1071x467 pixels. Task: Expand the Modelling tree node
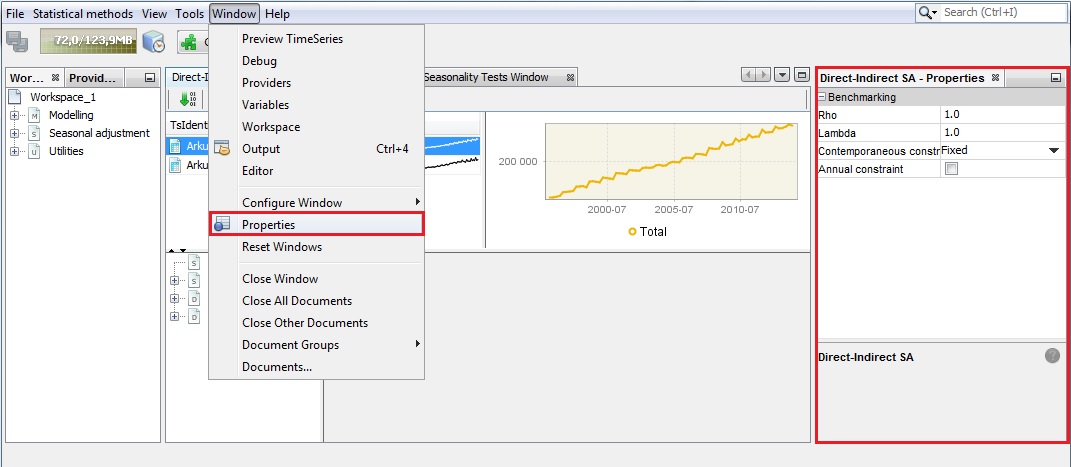[16, 115]
